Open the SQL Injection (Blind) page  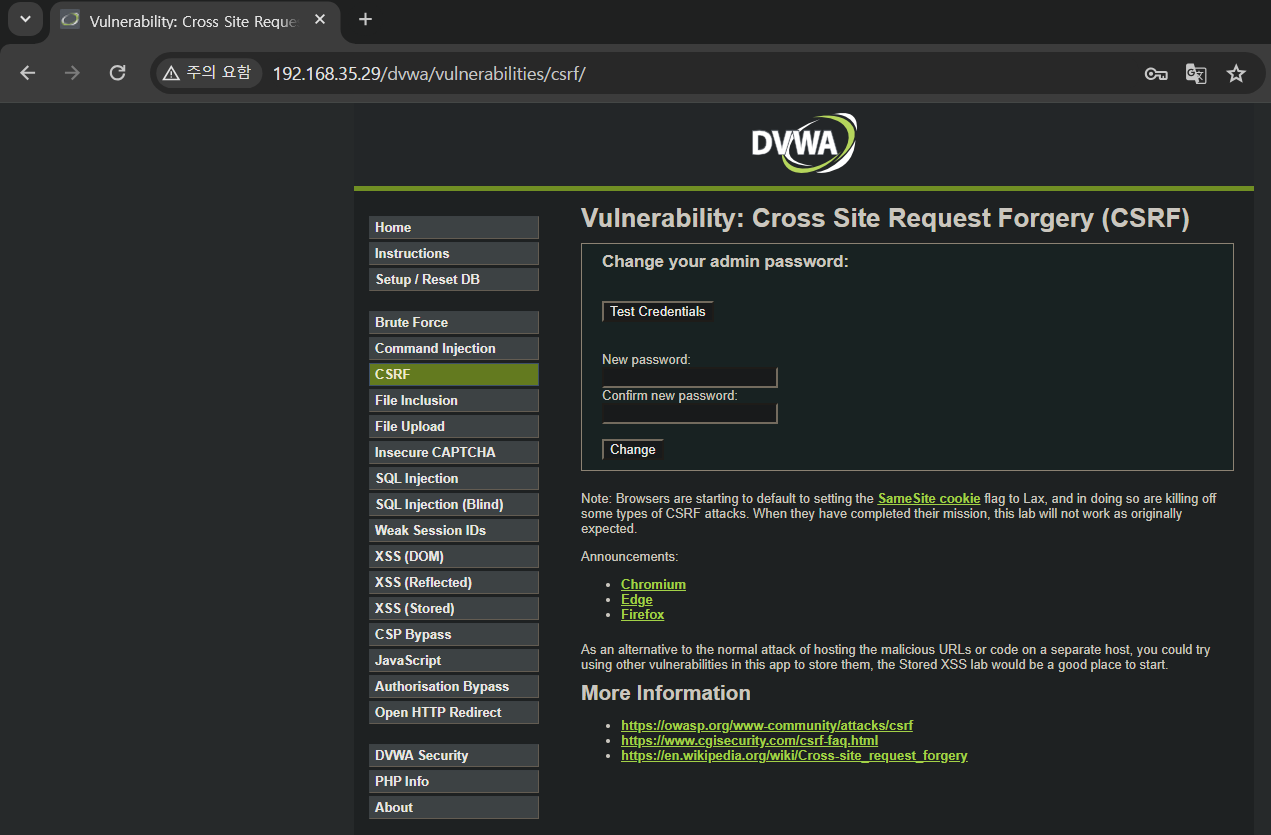(453, 505)
